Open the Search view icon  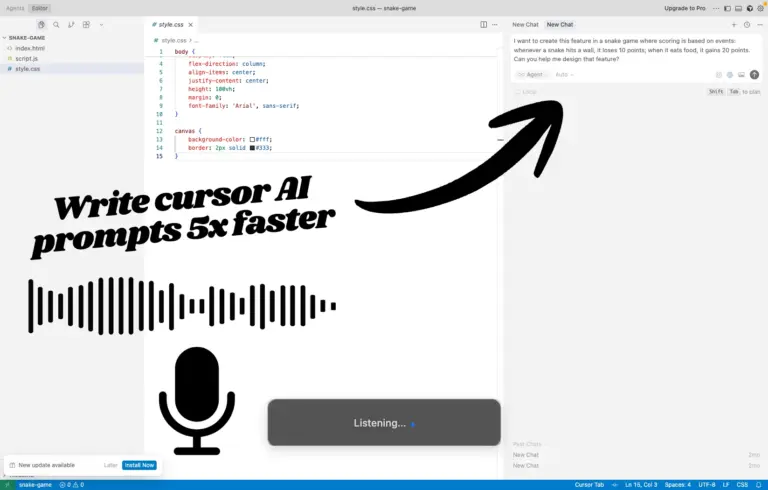pos(56,24)
